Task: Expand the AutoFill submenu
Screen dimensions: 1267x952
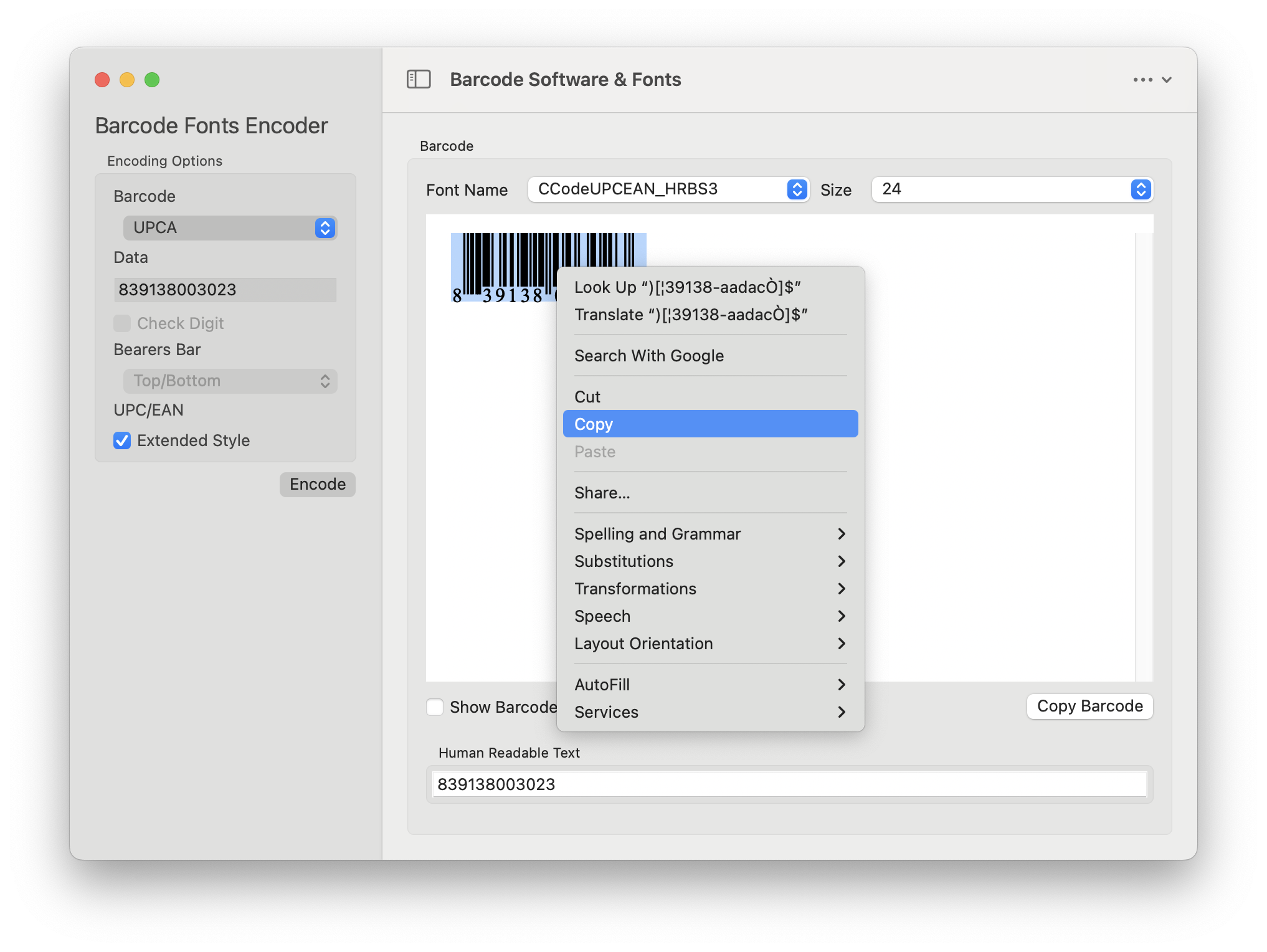Action: click(710, 685)
